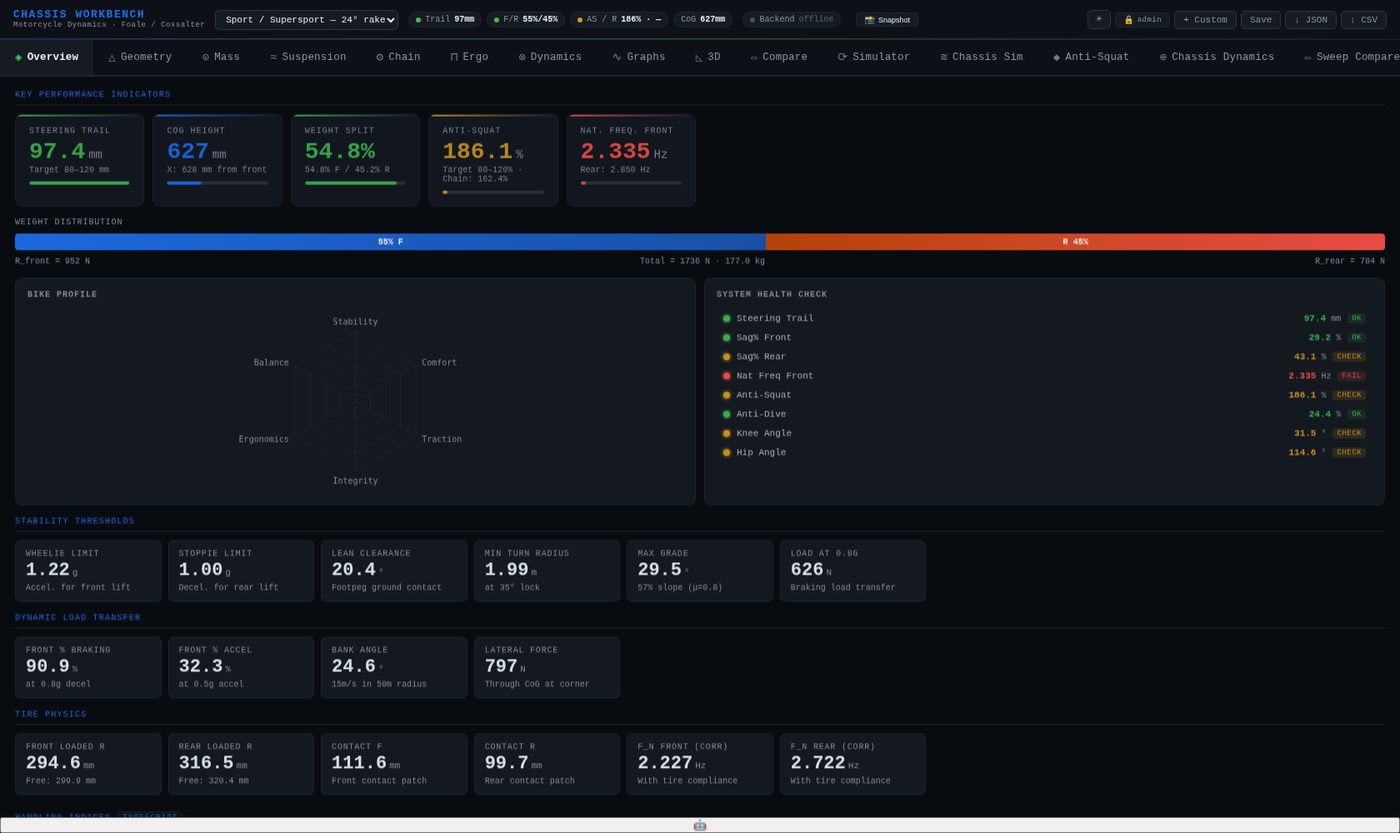
Task: Click the Stoppie Limit card
Action: point(241,571)
